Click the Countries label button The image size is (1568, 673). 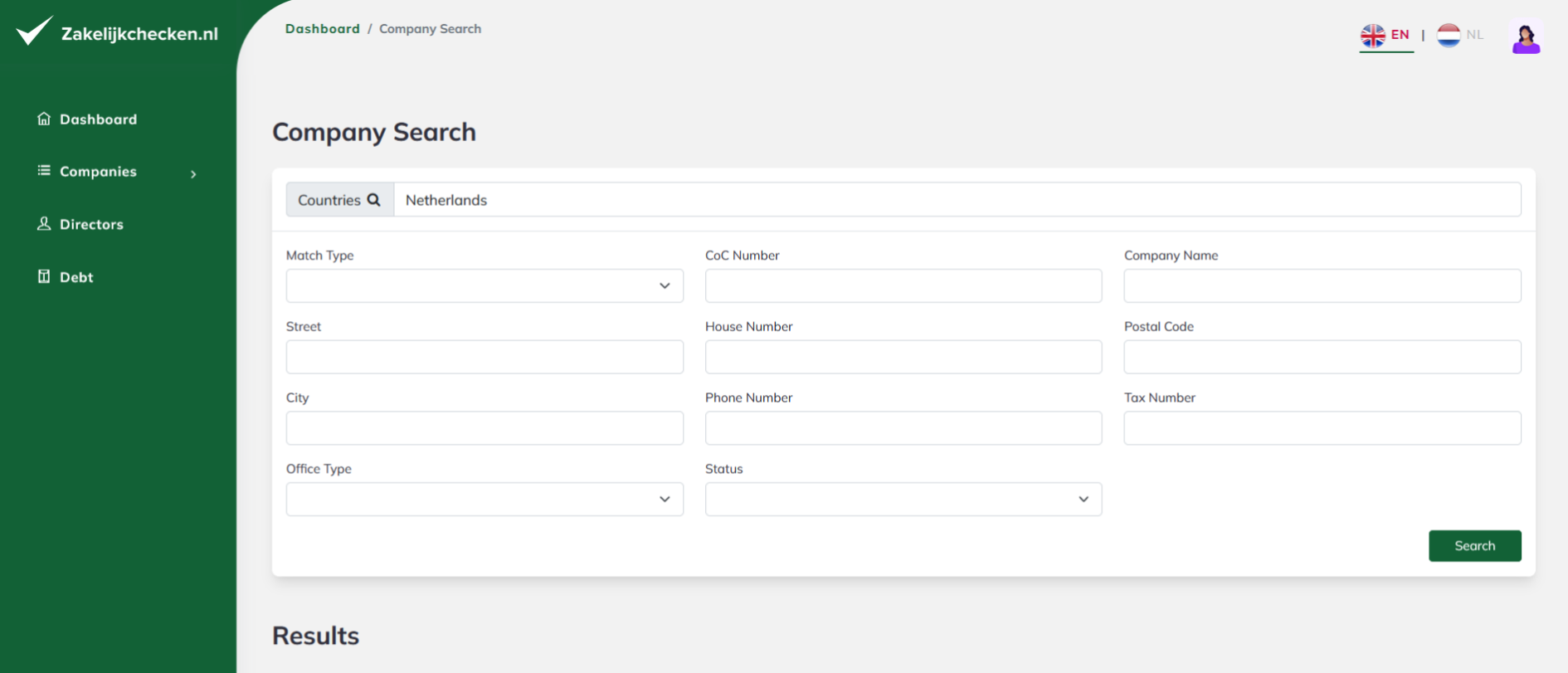point(339,200)
